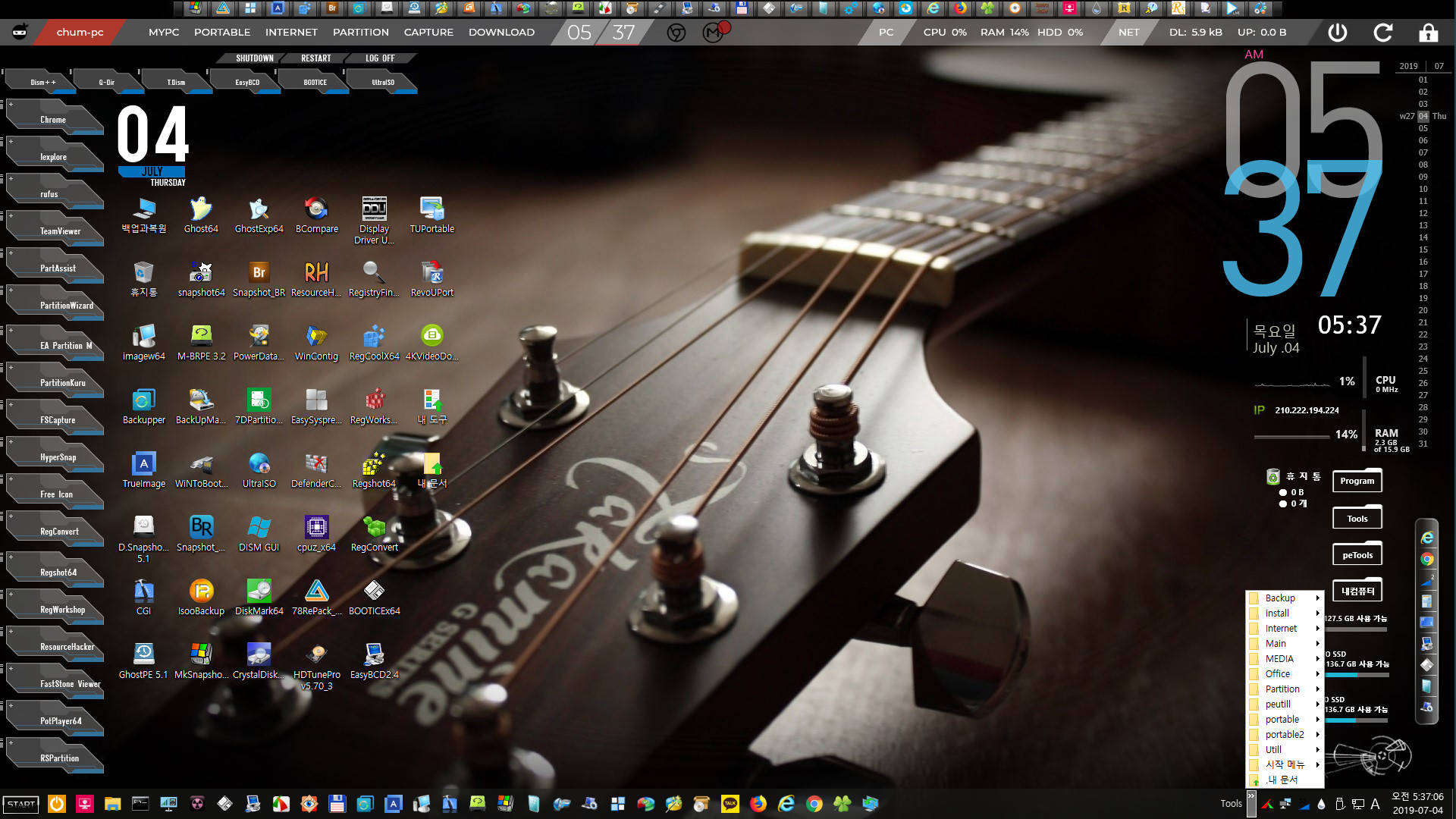Launch IsooBackup desktop icon
This screenshot has height=819, width=1456.
coord(201,598)
